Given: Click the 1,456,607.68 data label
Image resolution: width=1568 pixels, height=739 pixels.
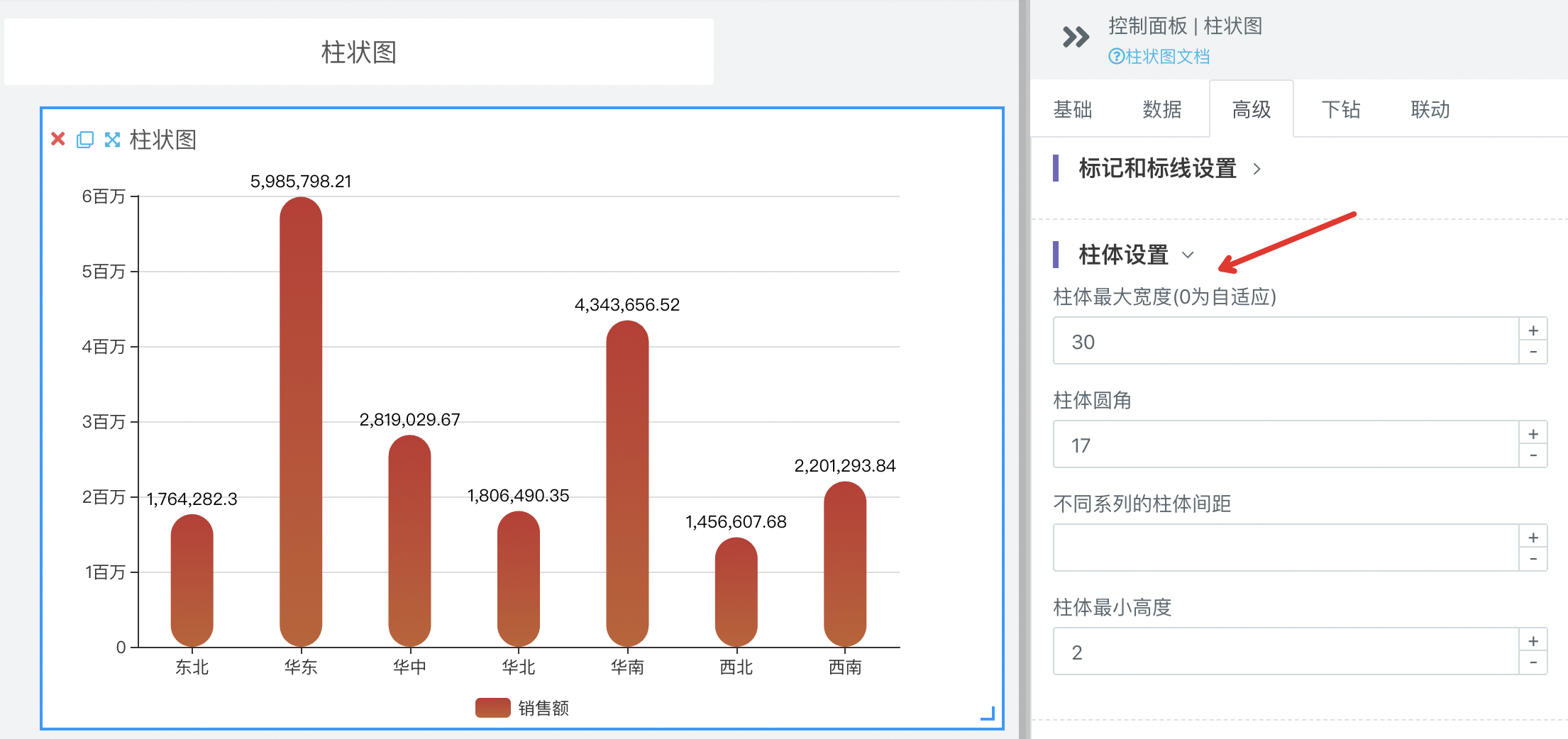Looking at the screenshot, I should click(736, 522).
